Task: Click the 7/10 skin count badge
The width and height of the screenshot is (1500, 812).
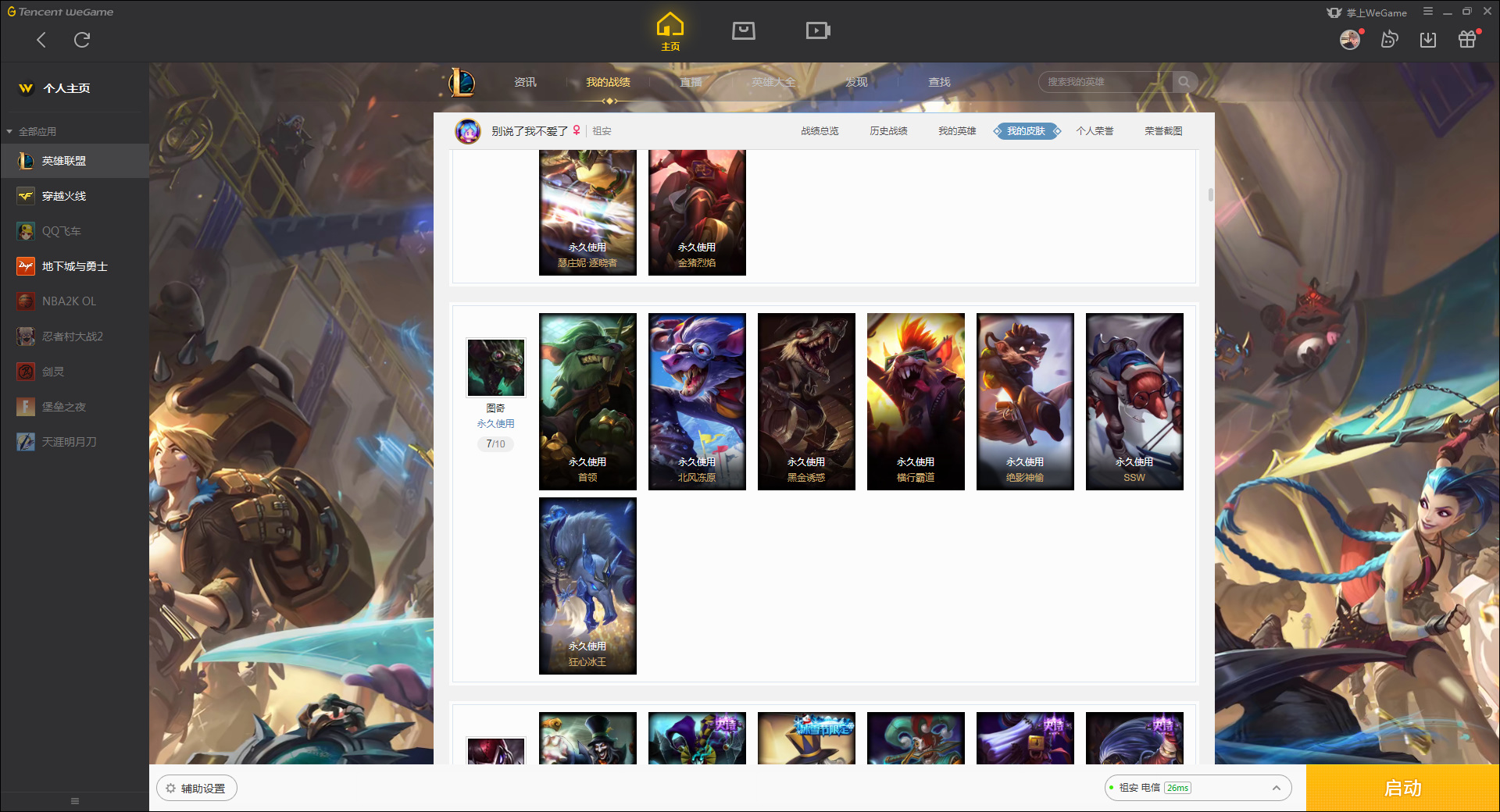Action: coord(495,443)
